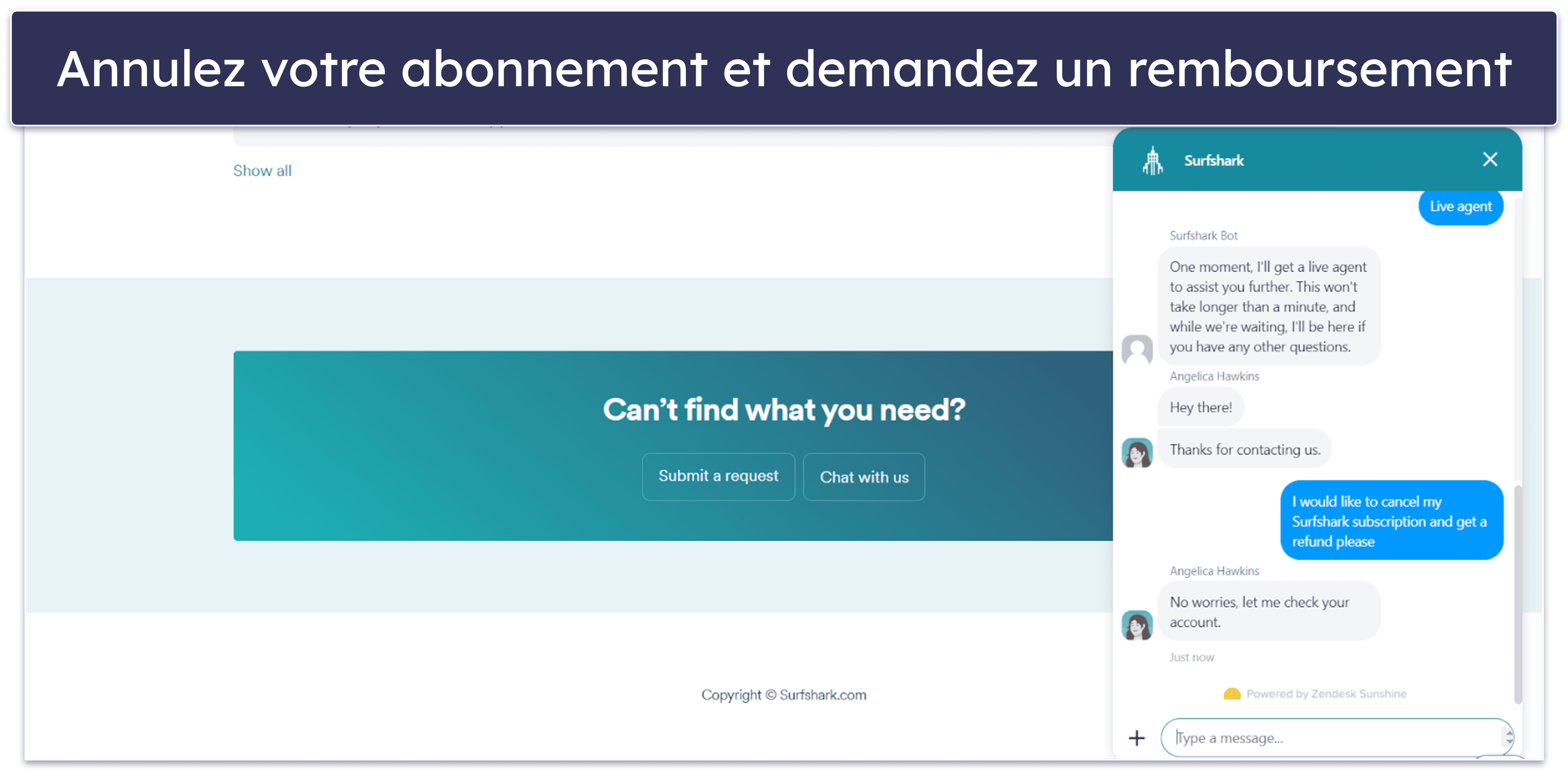
Task: Click the Chat with us button
Action: pos(863,477)
